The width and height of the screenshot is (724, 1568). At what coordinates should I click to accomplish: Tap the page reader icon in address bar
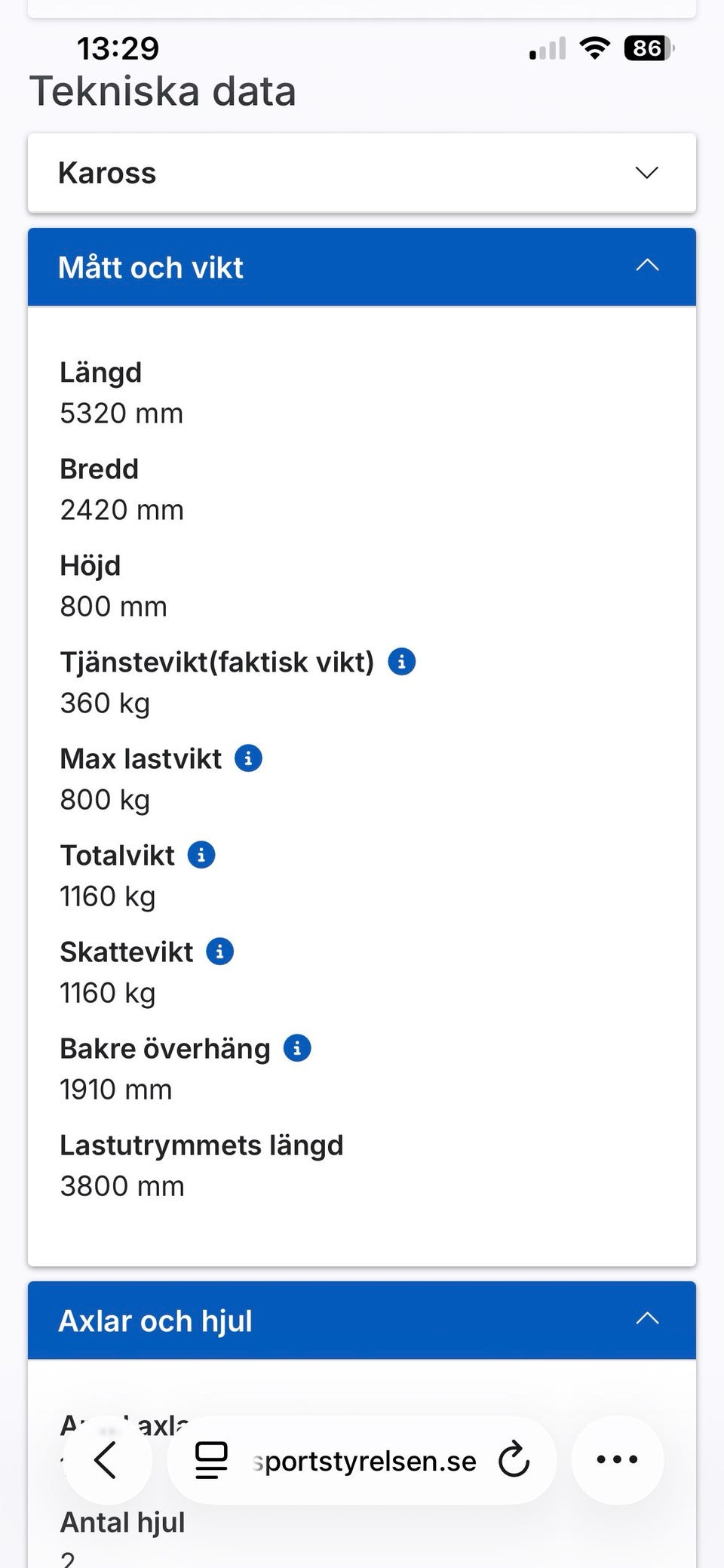(211, 1459)
